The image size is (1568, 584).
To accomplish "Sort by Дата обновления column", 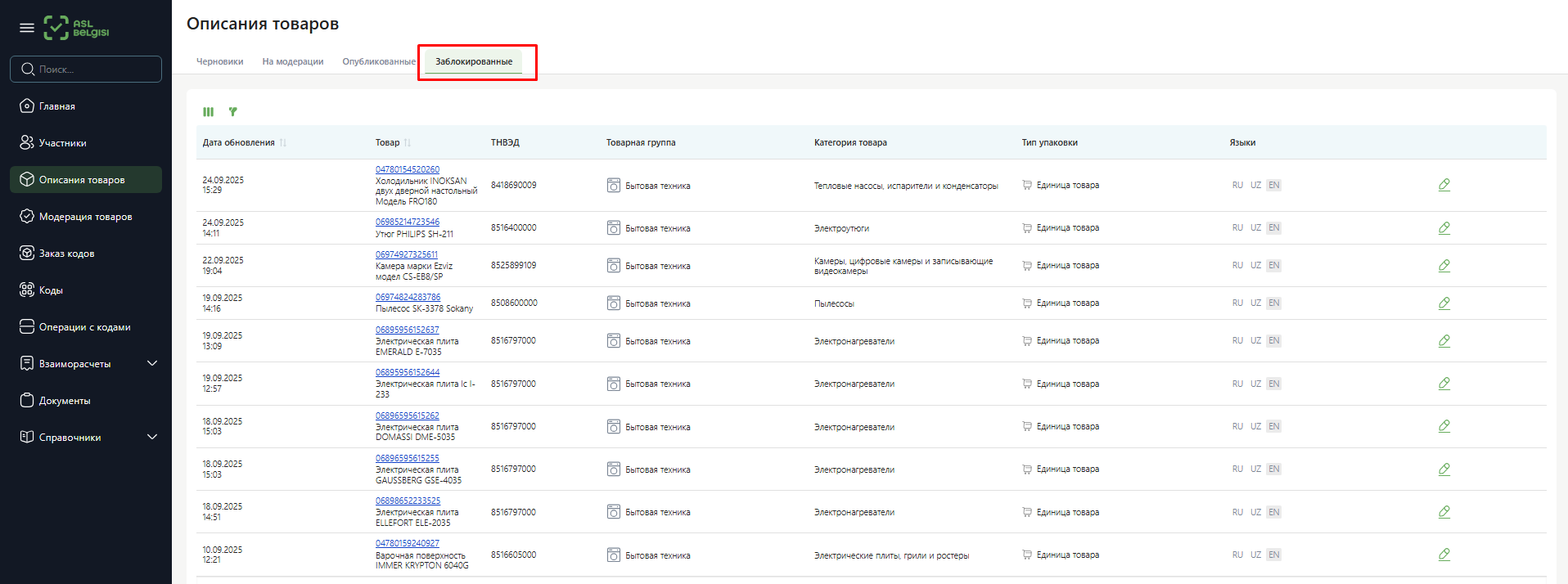I will [x=282, y=143].
